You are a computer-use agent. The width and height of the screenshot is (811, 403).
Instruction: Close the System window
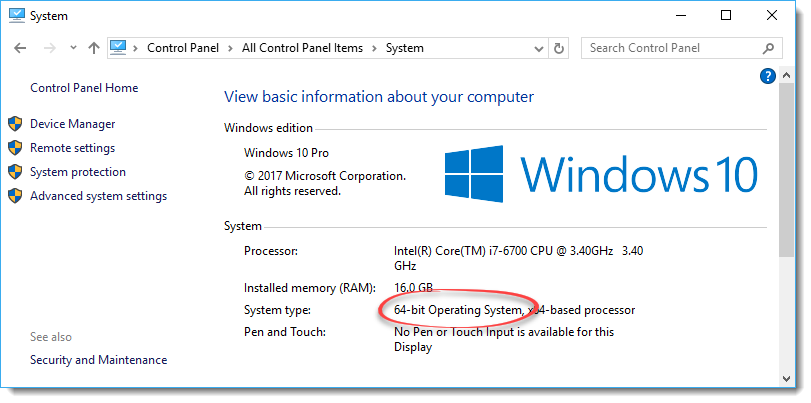pos(772,16)
